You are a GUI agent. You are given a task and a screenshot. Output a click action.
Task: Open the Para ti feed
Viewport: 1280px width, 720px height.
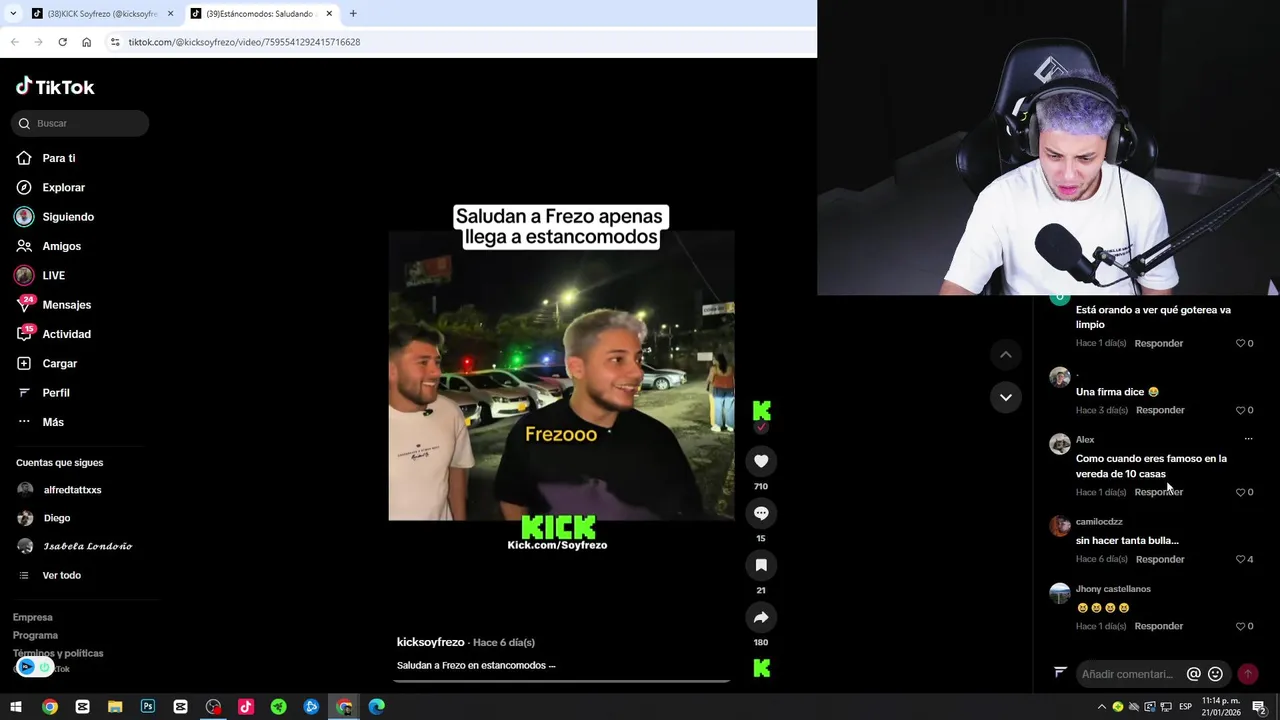[x=46, y=158]
